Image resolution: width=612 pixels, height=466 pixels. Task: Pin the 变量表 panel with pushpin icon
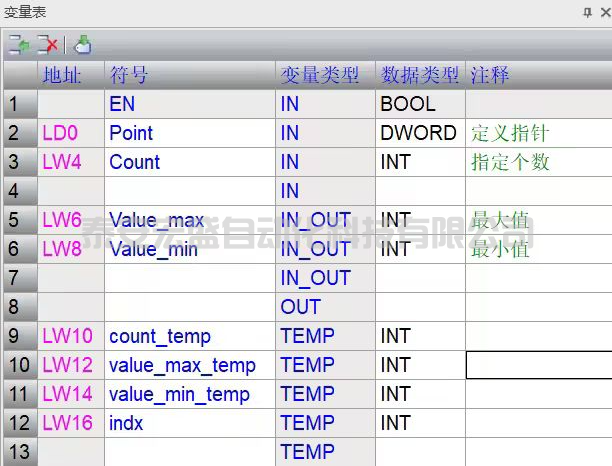coord(587,12)
